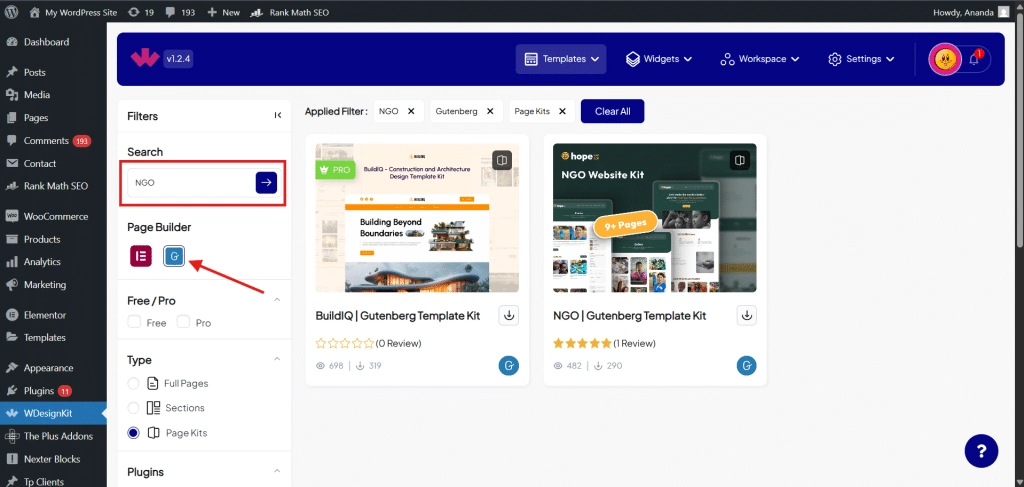Check the Free checkbox
This screenshot has width=1024, height=487.
(135, 322)
